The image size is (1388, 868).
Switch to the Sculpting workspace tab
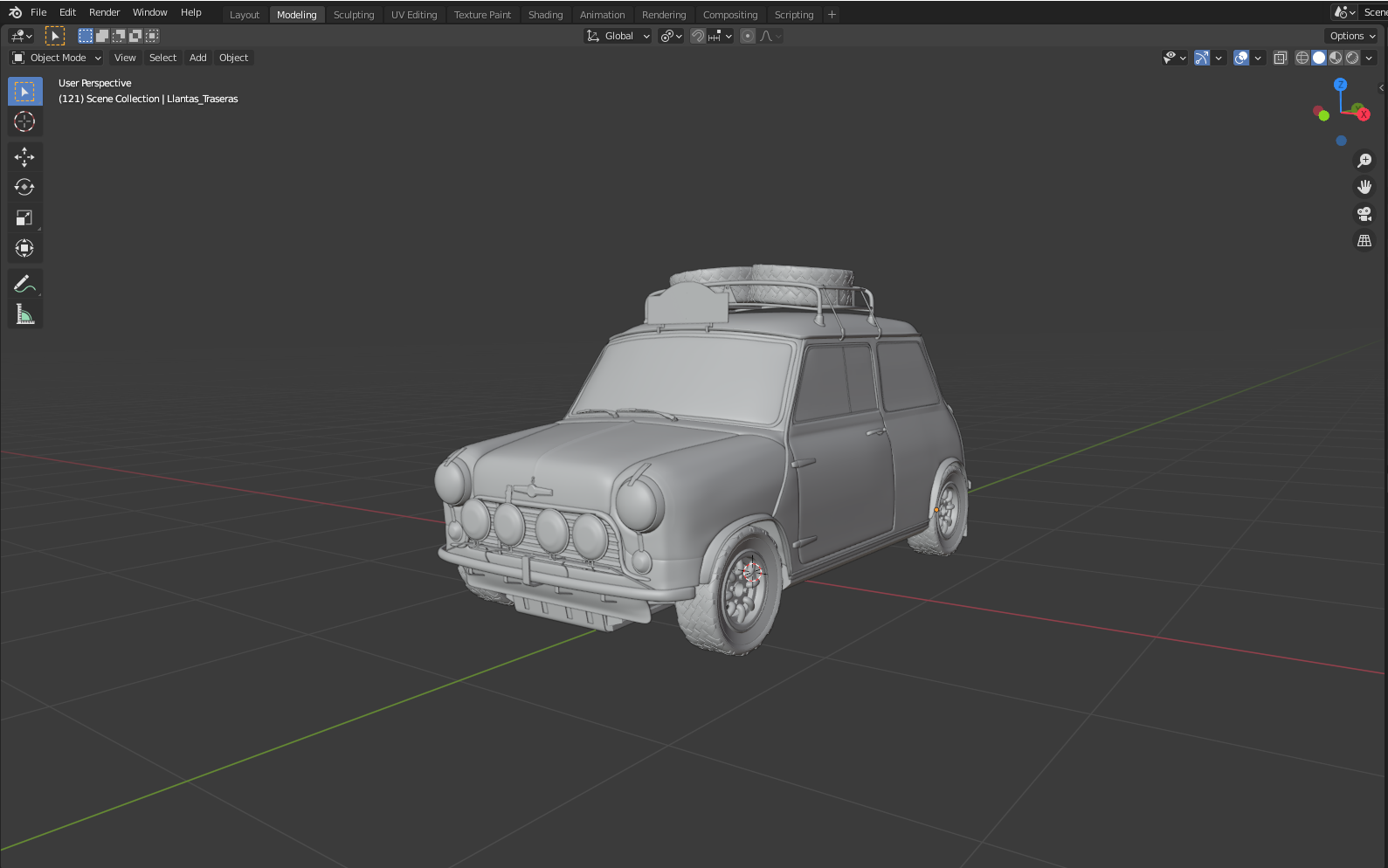pyautogui.click(x=354, y=15)
